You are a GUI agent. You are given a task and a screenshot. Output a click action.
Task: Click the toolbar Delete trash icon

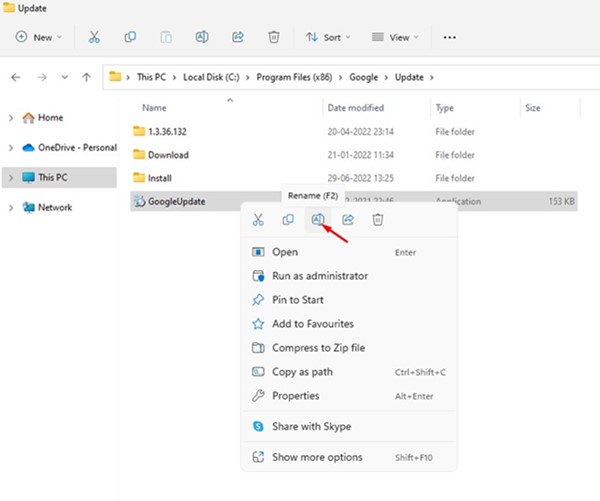point(273,37)
